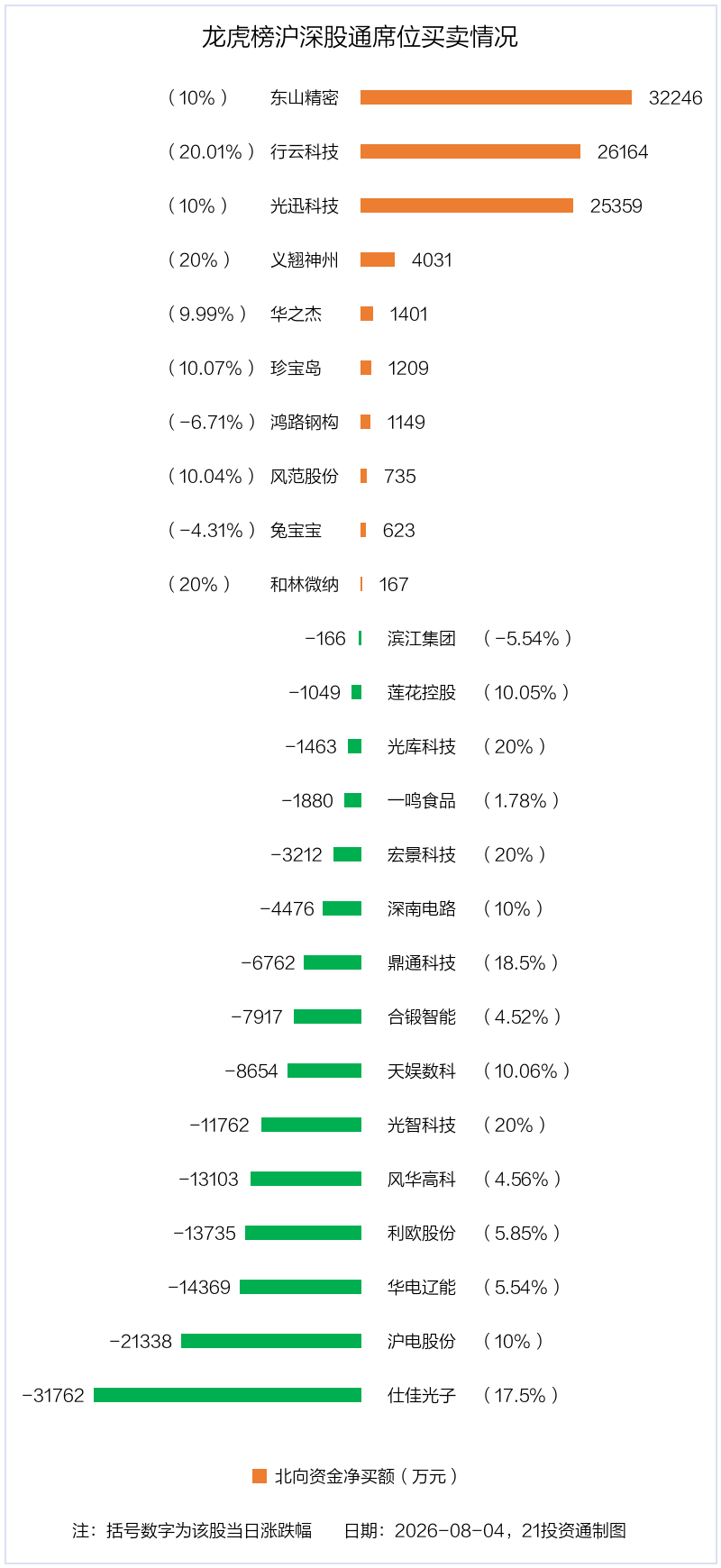This screenshot has width=721, height=1568.
Task: Select the 光迅科技 stock label
Action: click(305, 205)
